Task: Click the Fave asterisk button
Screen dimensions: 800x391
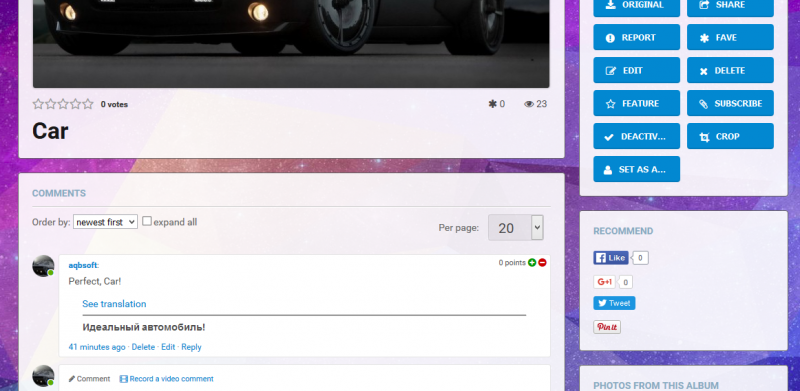Action: point(730,37)
